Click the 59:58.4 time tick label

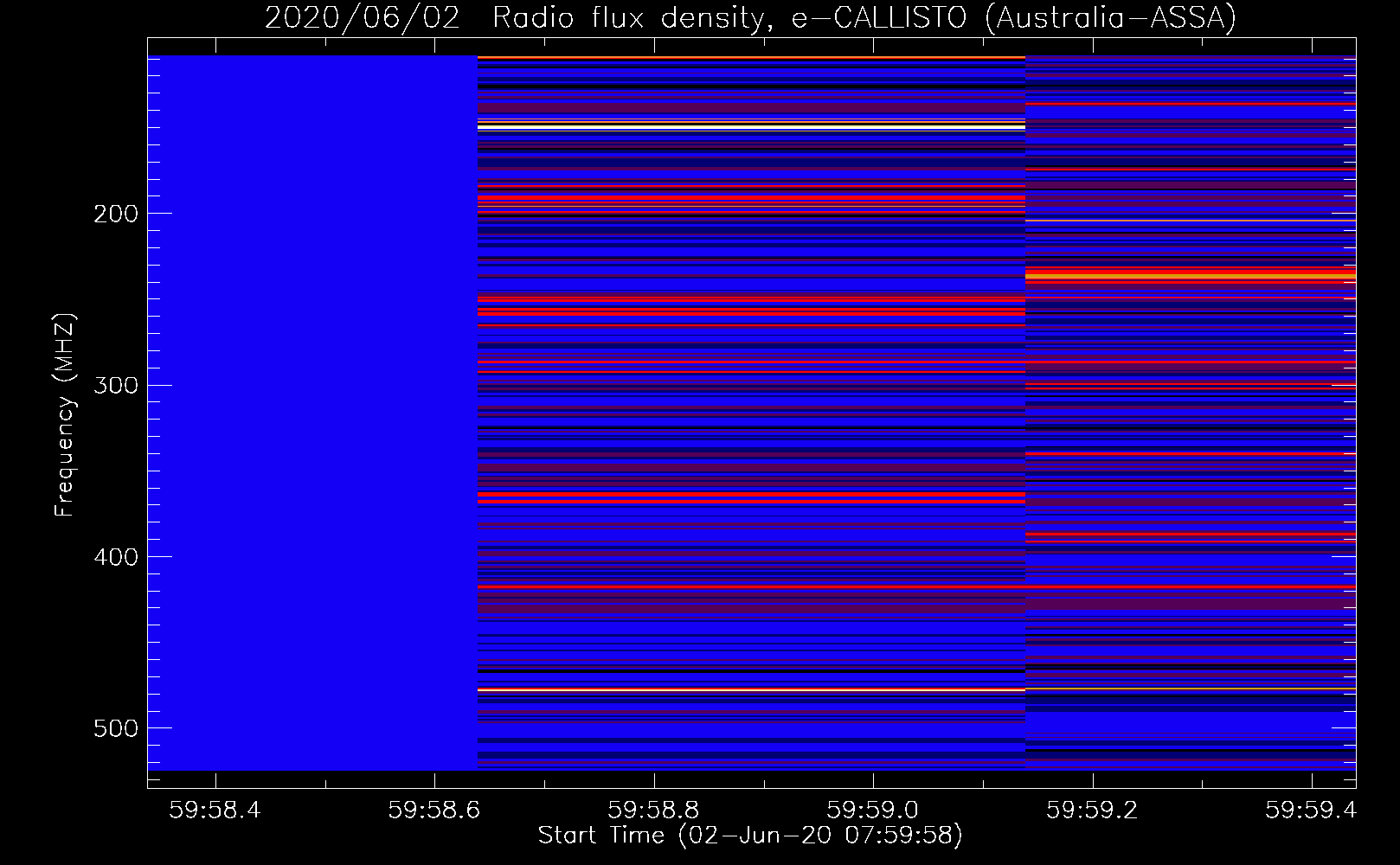coord(215,810)
